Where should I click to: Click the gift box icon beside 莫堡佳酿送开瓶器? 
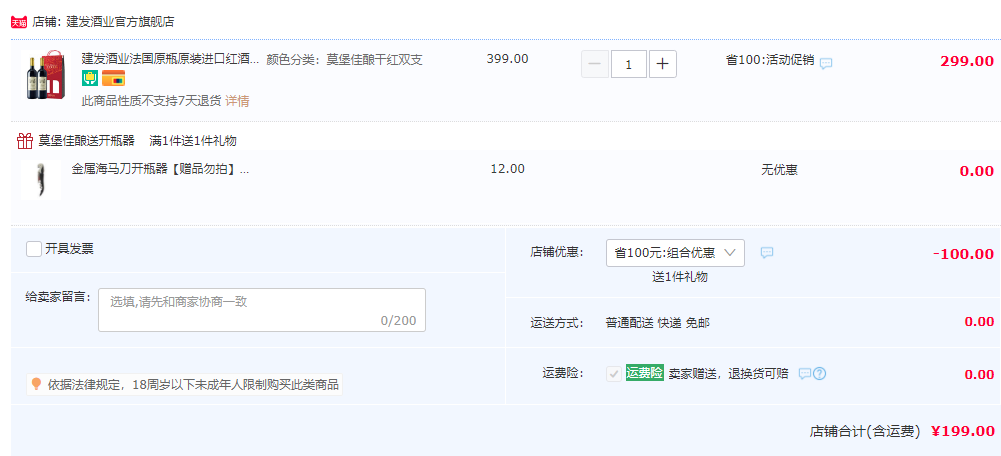click(x=25, y=141)
